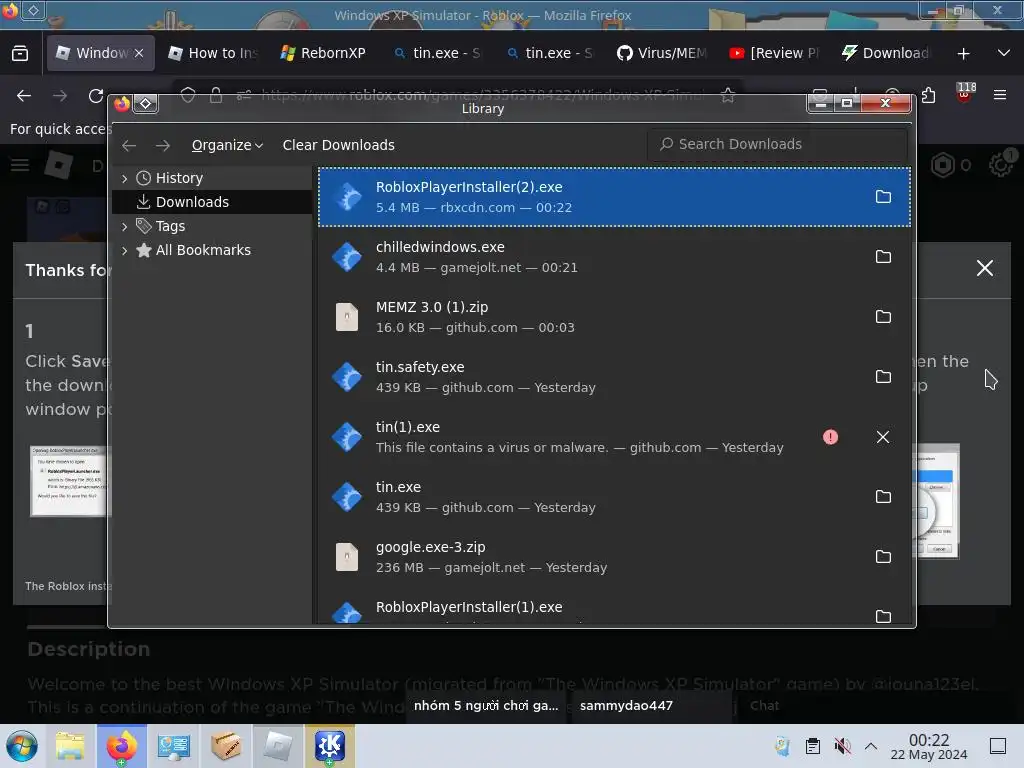Click Firefox icon in taskbar
This screenshot has height=768, width=1024.
(121, 746)
